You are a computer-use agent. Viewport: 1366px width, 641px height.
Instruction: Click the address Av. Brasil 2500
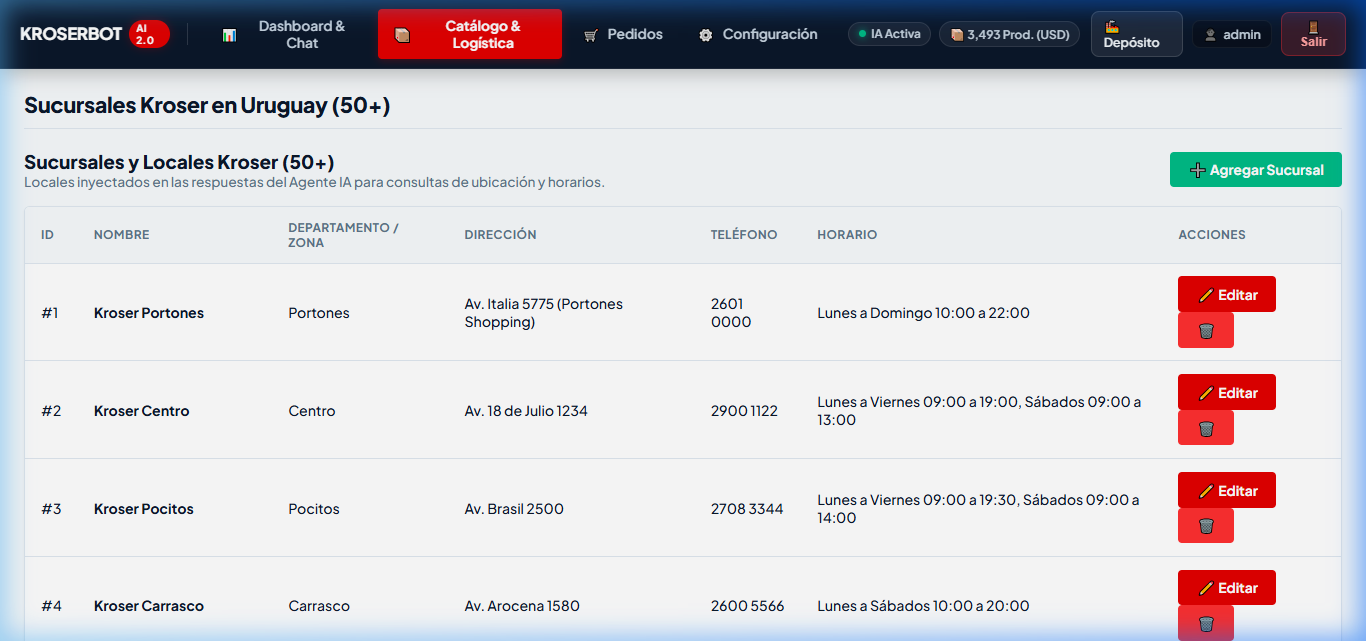click(514, 509)
